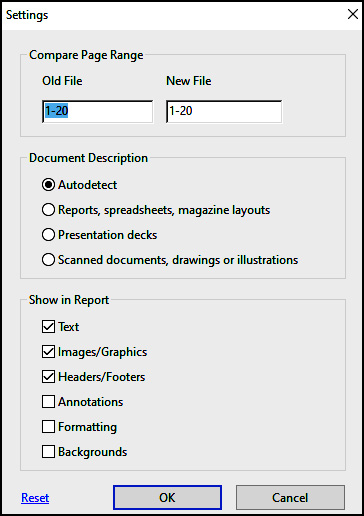Viewport: 364px width, 516px height.
Task: Click the Old File page range field
Action: point(98,112)
